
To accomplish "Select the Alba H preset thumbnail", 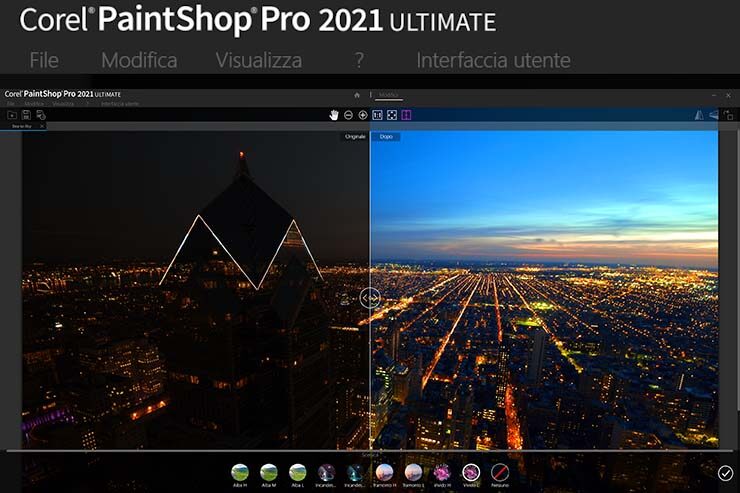I will coord(240,471).
